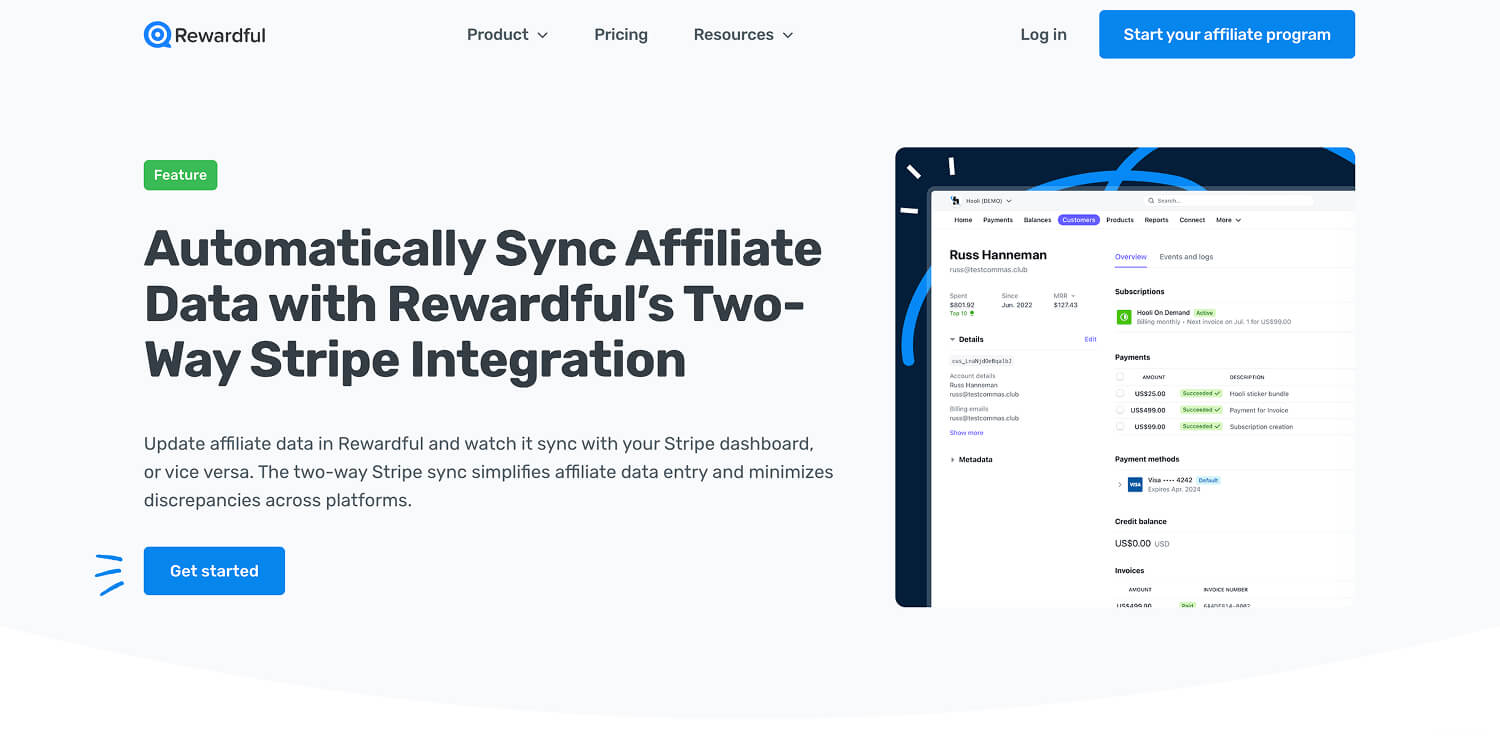The image size is (1500, 736).
Task: Click Hooli sticker bundle description
Action: [x=1259, y=394]
